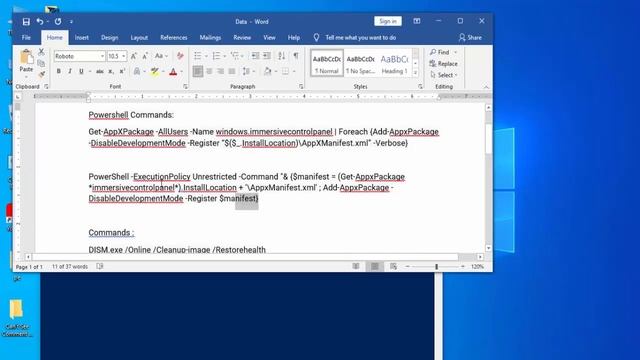
Task: Click the Undo arrow icon
Action: [x=40, y=22]
